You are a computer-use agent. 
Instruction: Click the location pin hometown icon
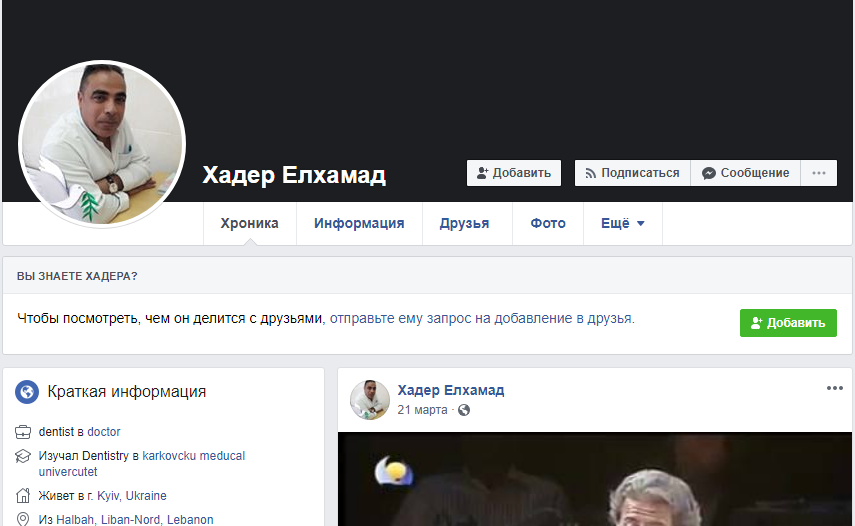24,519
